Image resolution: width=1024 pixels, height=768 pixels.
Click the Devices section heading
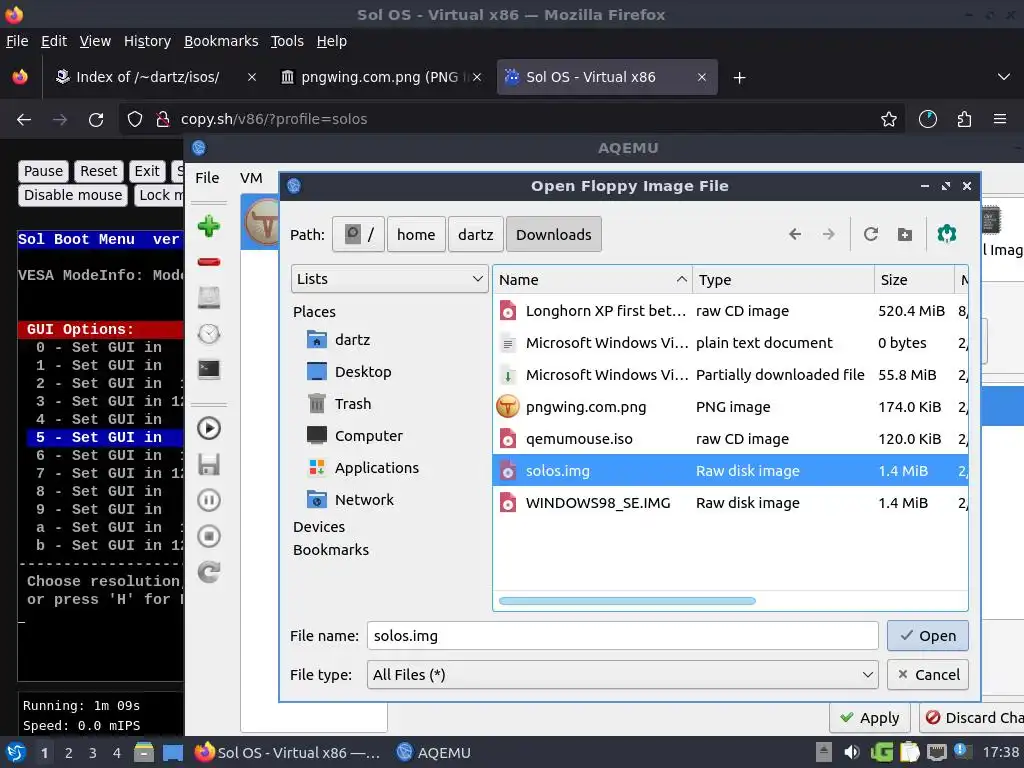click(319, 526)
